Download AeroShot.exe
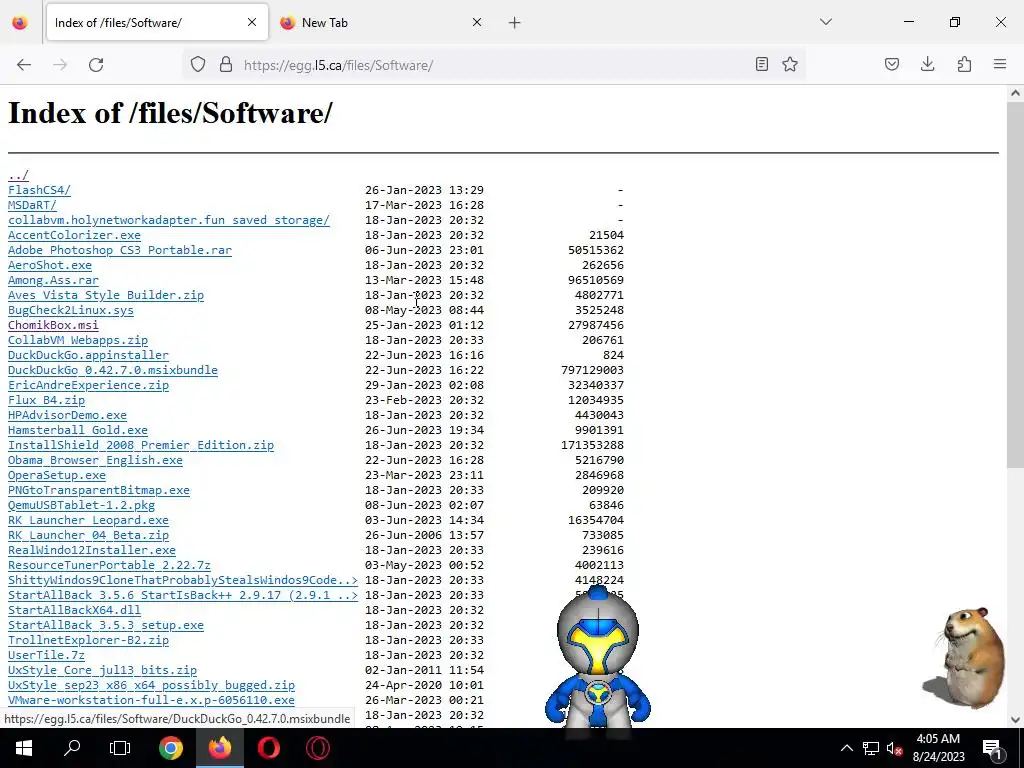The image size is (1024, 768). [x=50, y=265]
